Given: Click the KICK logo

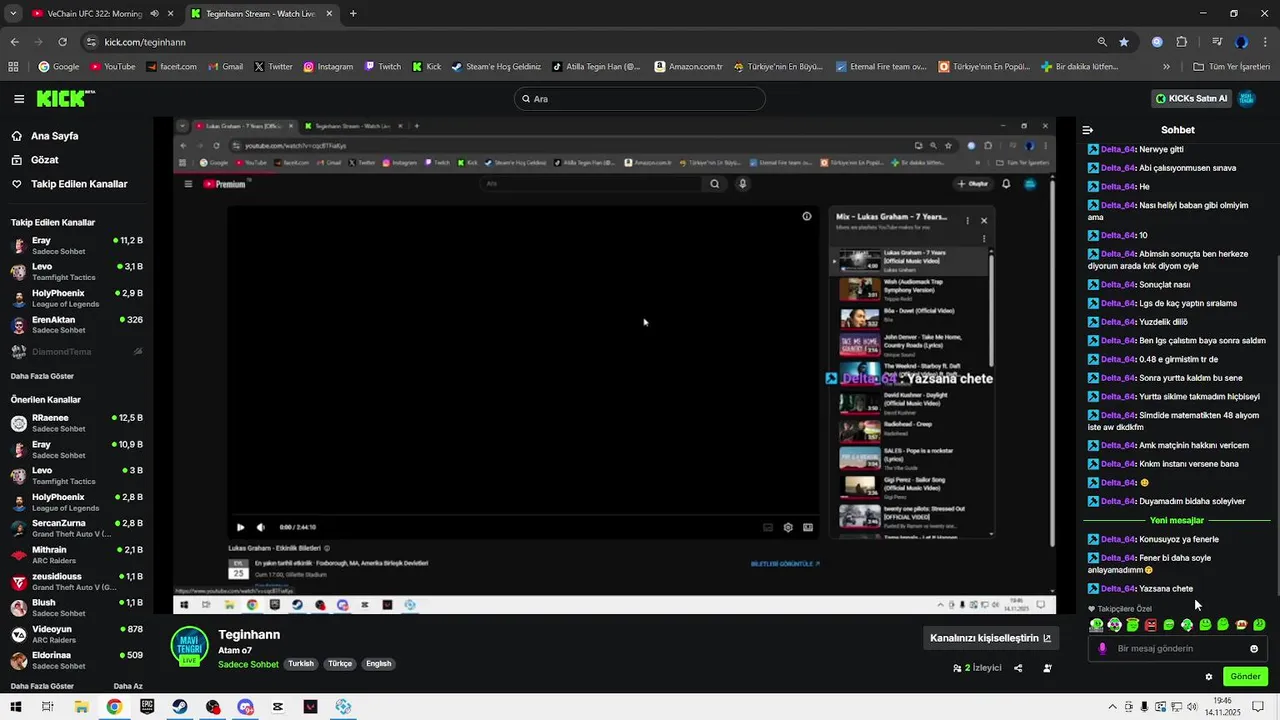Looking at the screenshot, I should coord(65,98).
